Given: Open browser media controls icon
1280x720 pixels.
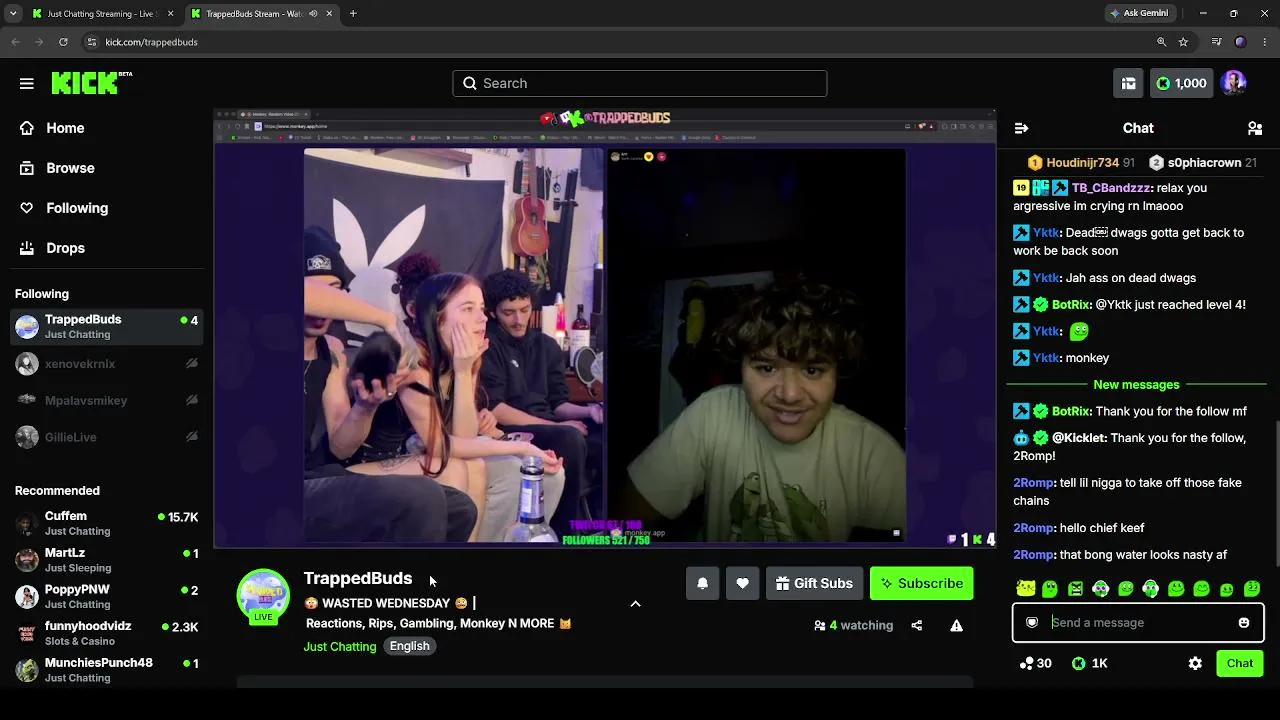Looking at the screenshot, I should [x=1216, y=42].
